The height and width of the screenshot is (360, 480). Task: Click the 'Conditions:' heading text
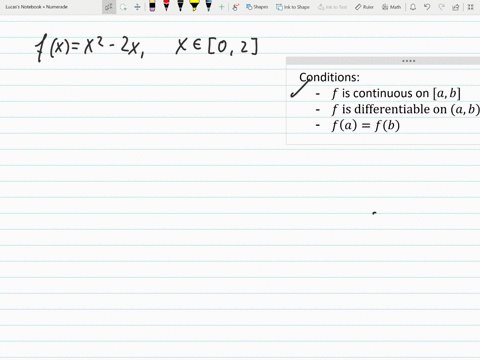click(329, 77)
